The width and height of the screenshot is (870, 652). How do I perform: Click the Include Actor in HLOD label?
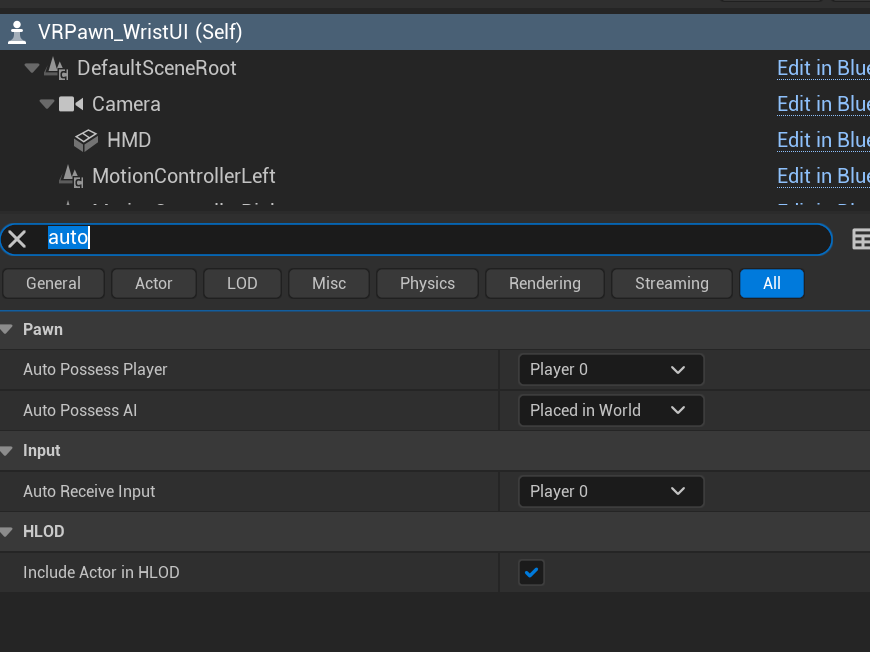tap(101, 573)
